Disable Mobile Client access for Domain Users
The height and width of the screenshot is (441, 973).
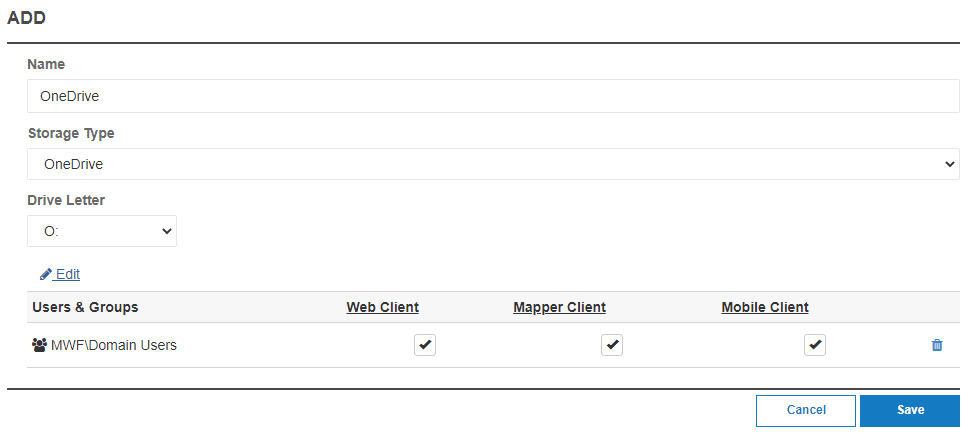tap(816, 345)
